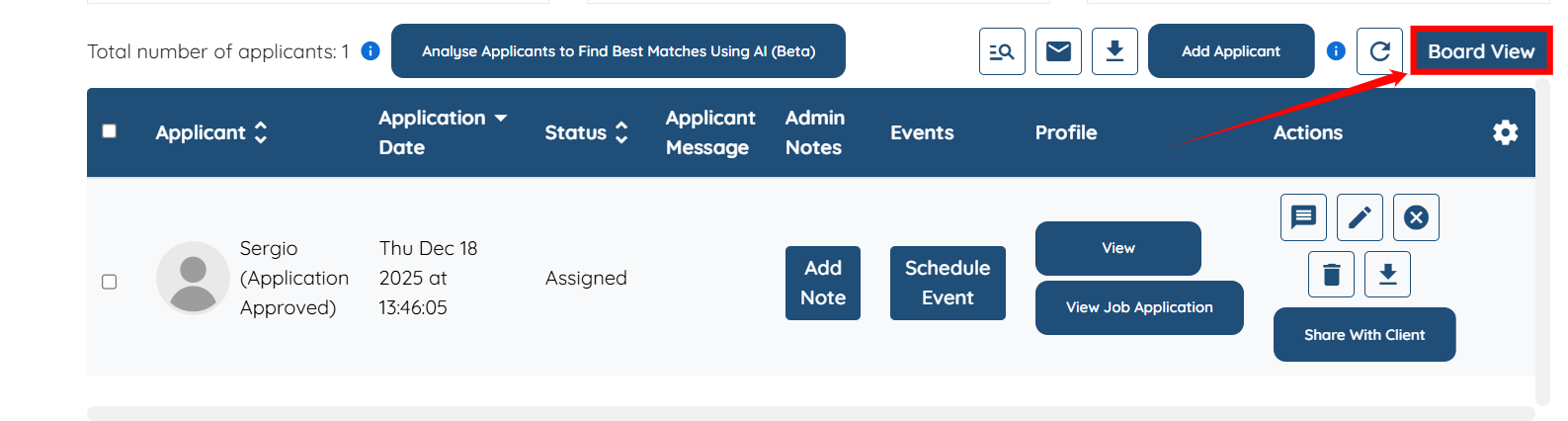The height and width of the screenshot is (421, 1568).
Task: Switch to Board View
Action: coord(1480,51)
